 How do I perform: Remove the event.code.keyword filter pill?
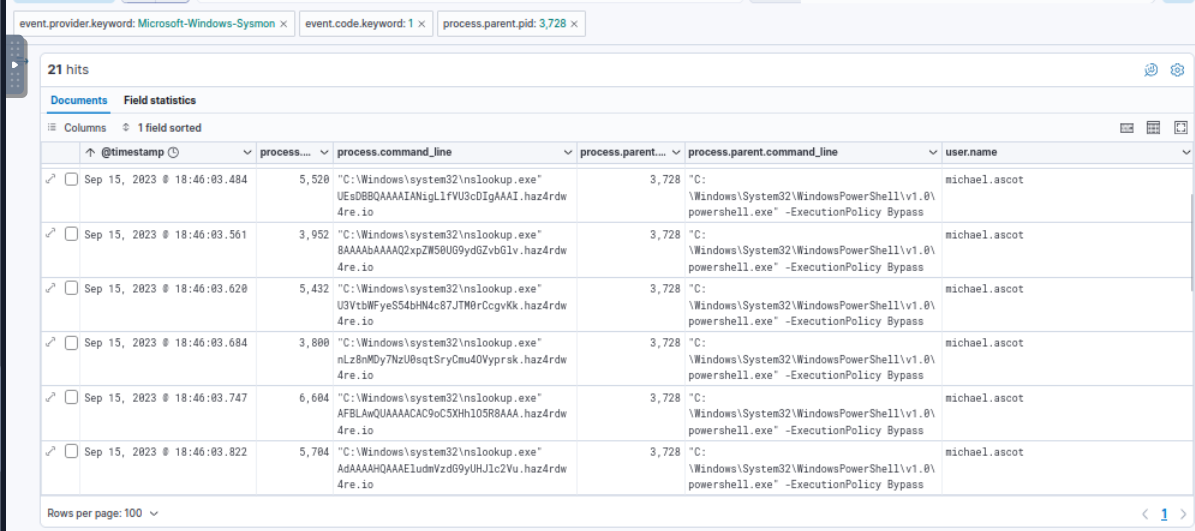(x=421, y=23)
